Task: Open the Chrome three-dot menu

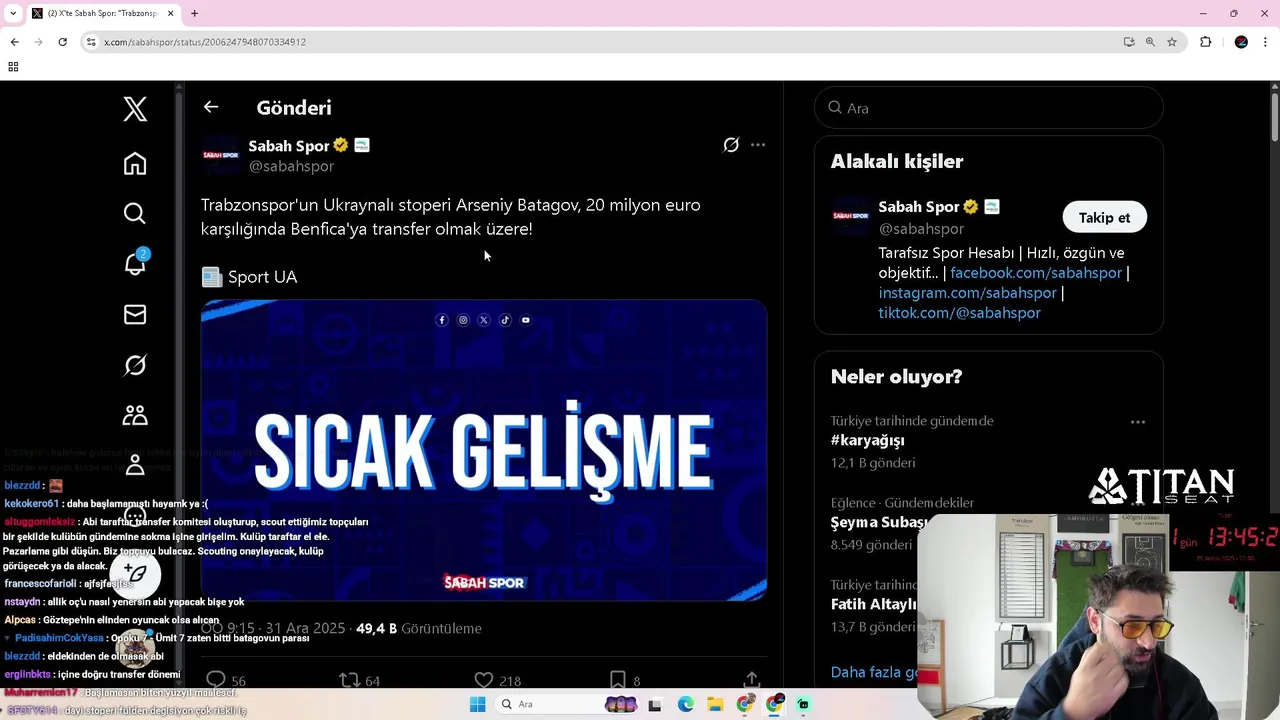Action: pyautogui.click(x=1266, y=42)
